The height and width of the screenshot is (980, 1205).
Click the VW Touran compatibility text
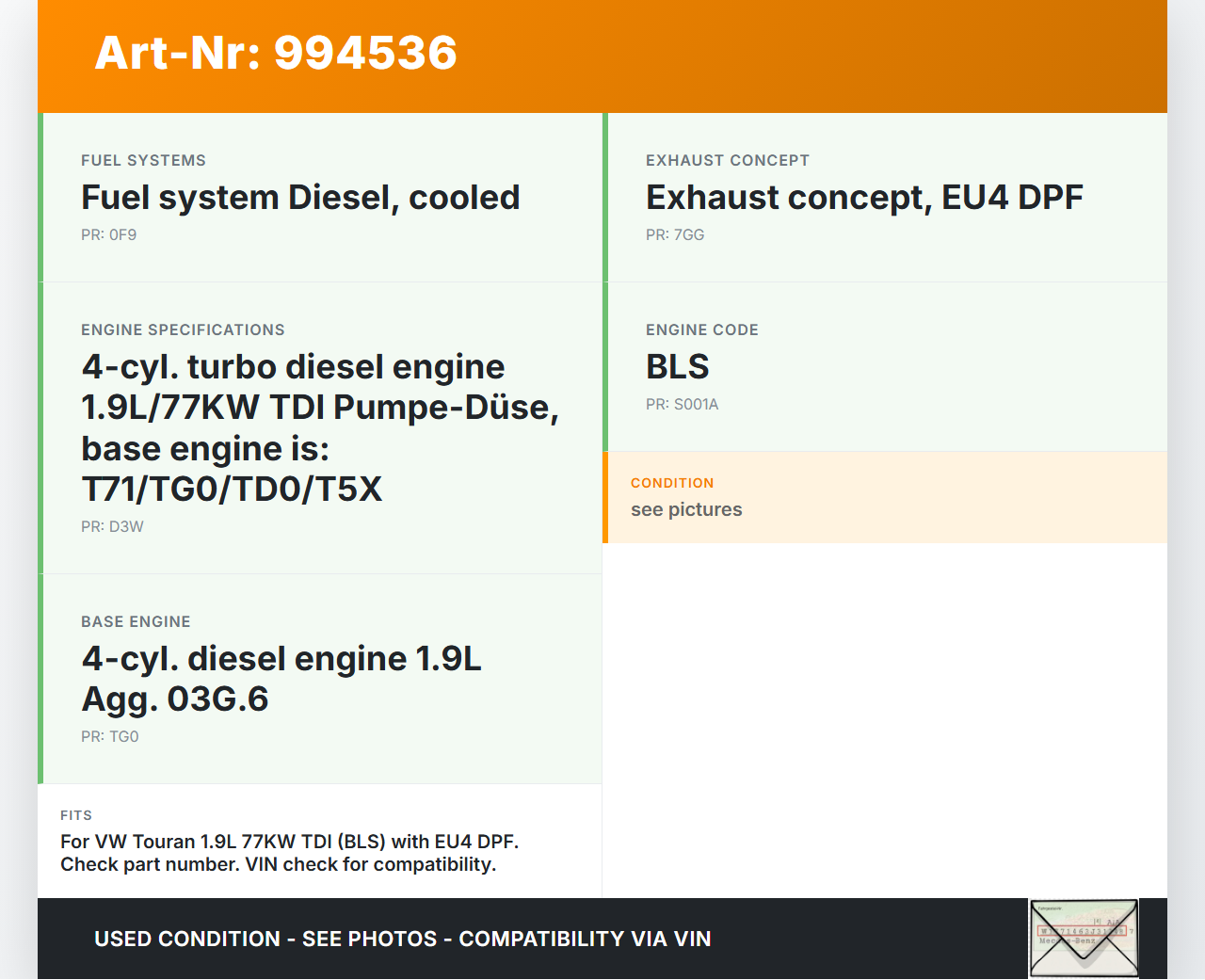pos(289,853)
